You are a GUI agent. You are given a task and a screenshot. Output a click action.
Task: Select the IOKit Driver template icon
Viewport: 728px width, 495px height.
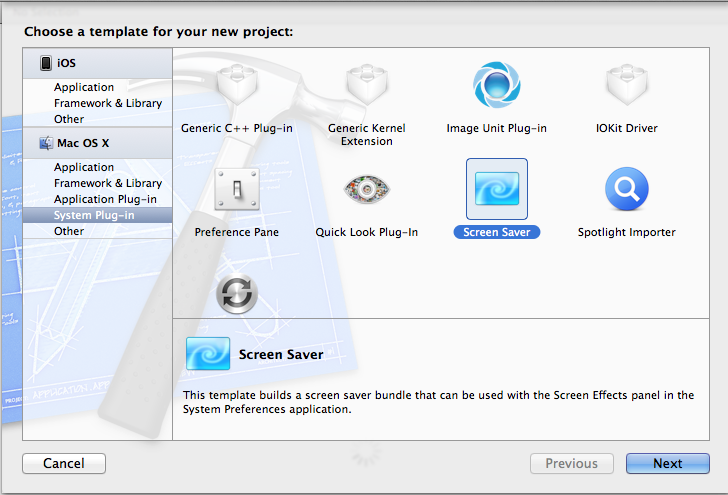coord(627,85)
